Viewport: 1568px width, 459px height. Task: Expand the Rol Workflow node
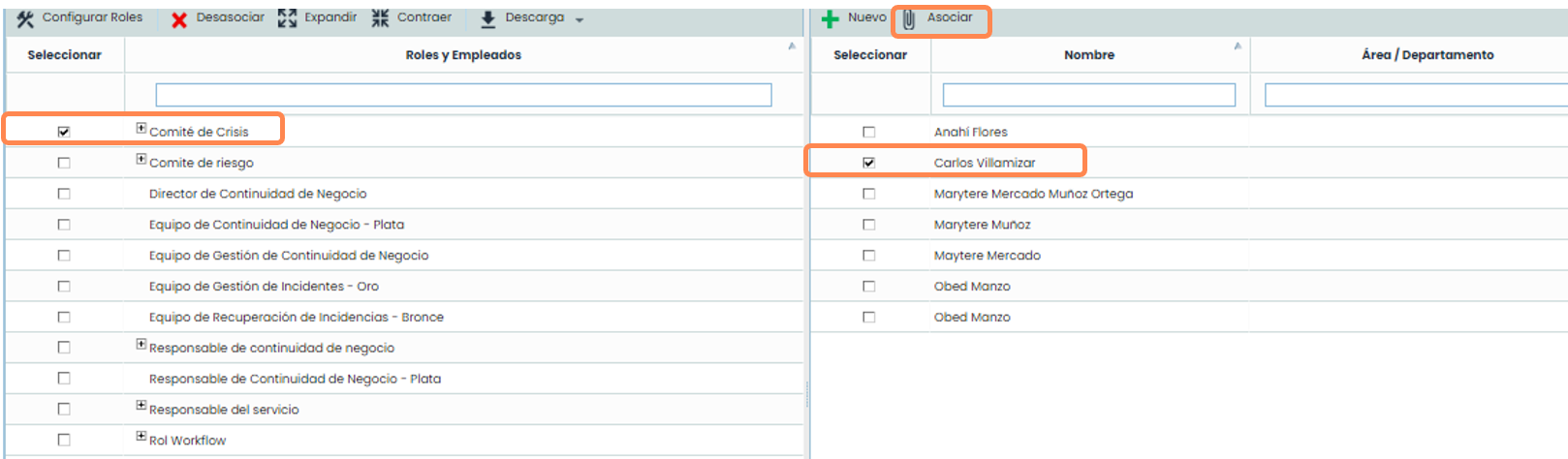(141, 437)
